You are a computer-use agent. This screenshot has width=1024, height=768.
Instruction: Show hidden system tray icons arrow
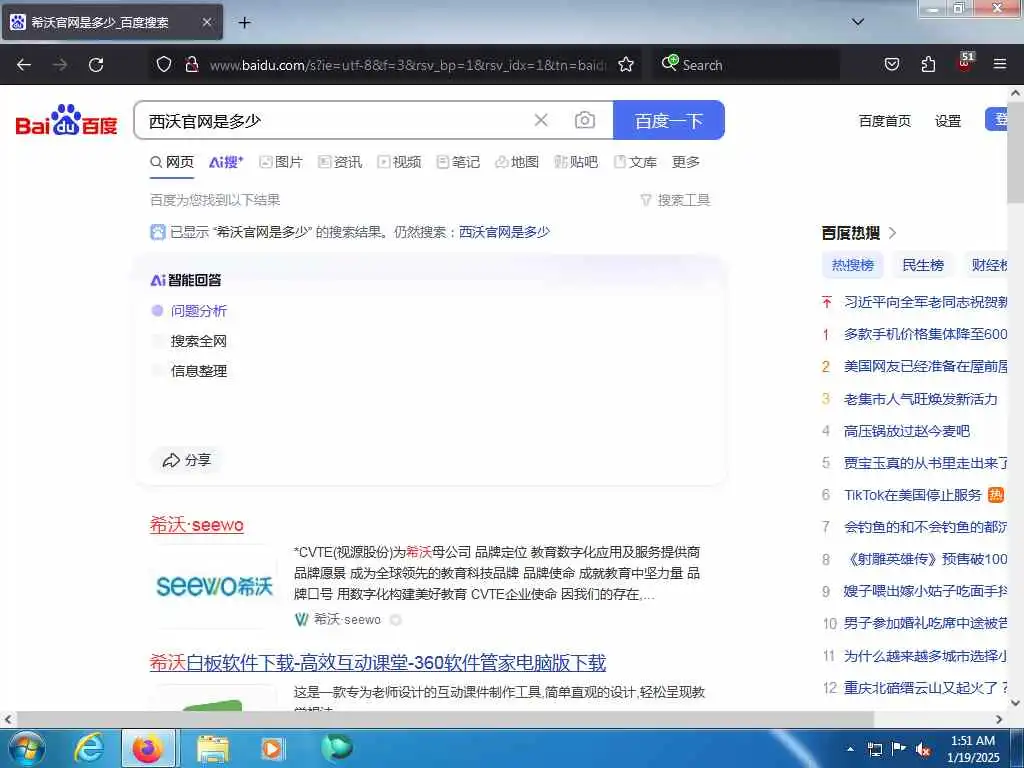point(850,749)
